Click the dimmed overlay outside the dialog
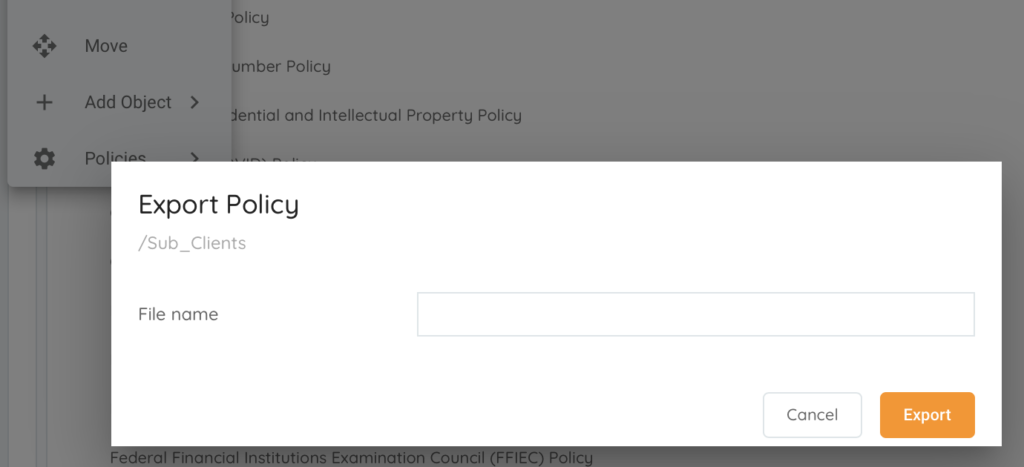This screenshot has width=1024, height=467. point(653,78)
